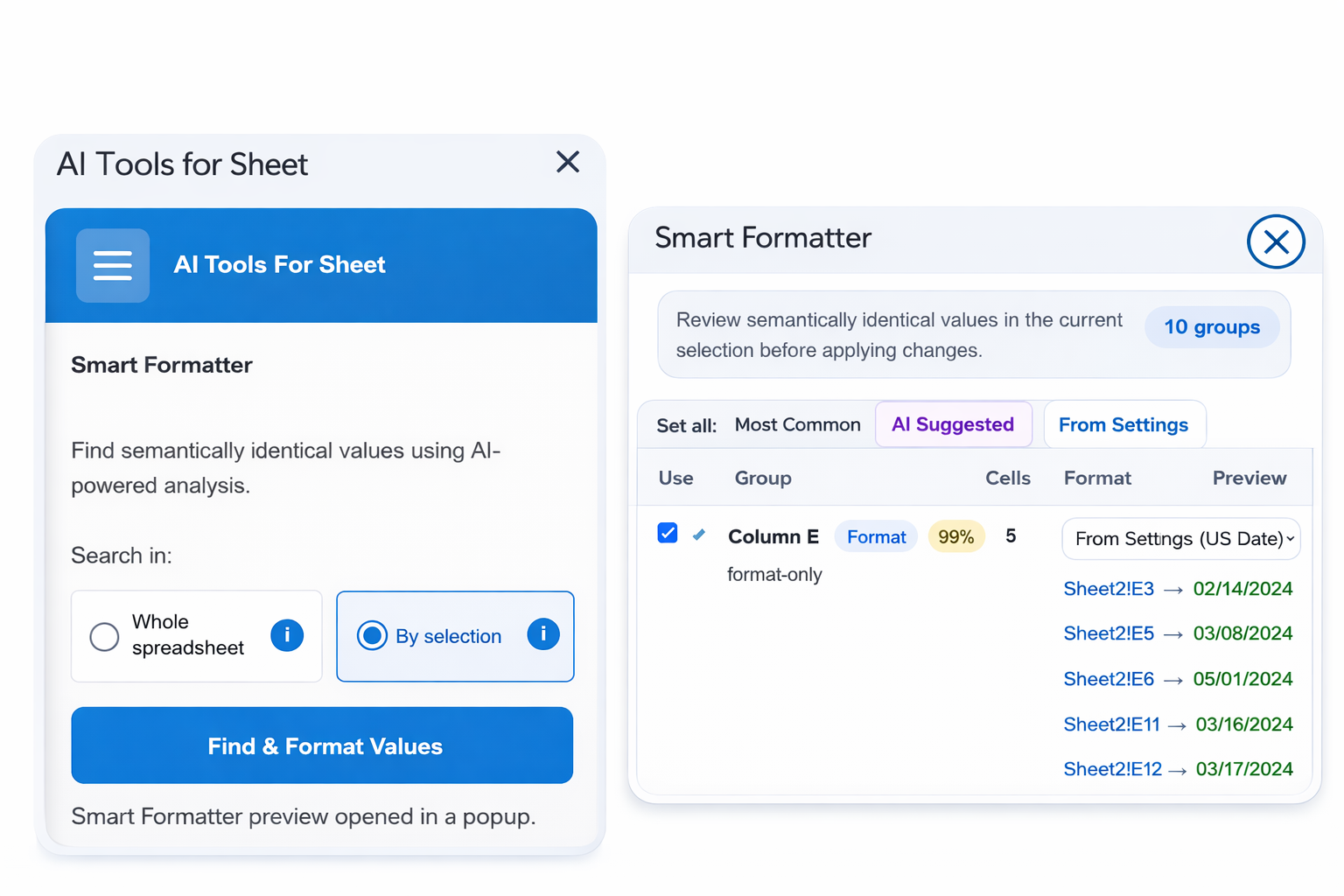Click the Smart Formatter preview opened status message
This screenshot has width=1344, height=896.
pyautogui.click(x=304, y=816)
